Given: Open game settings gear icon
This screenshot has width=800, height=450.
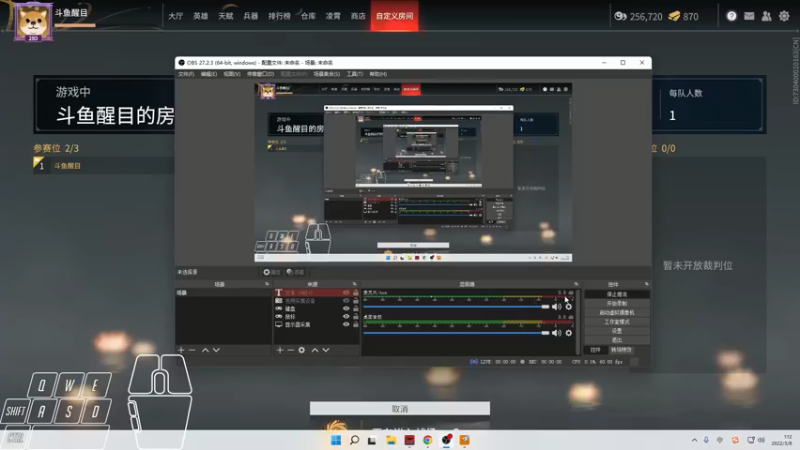Looking at the screenshot, I should point(784,16).
